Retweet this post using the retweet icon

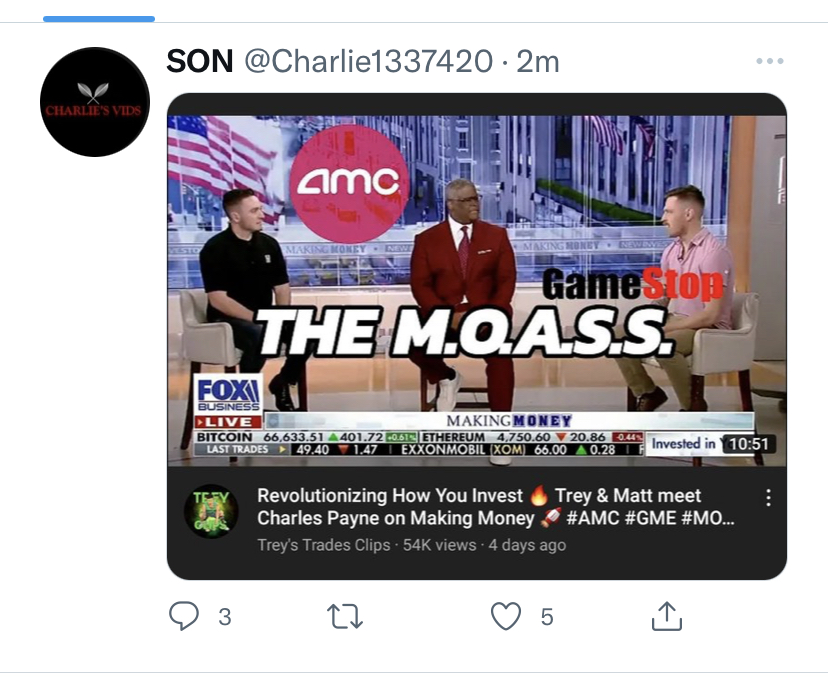pyautogui.click(x=345, y=616)
